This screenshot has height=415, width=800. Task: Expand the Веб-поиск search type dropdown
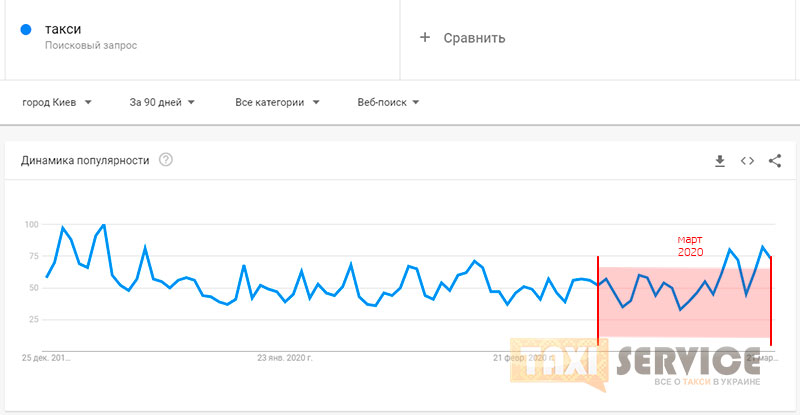point(388,102)
